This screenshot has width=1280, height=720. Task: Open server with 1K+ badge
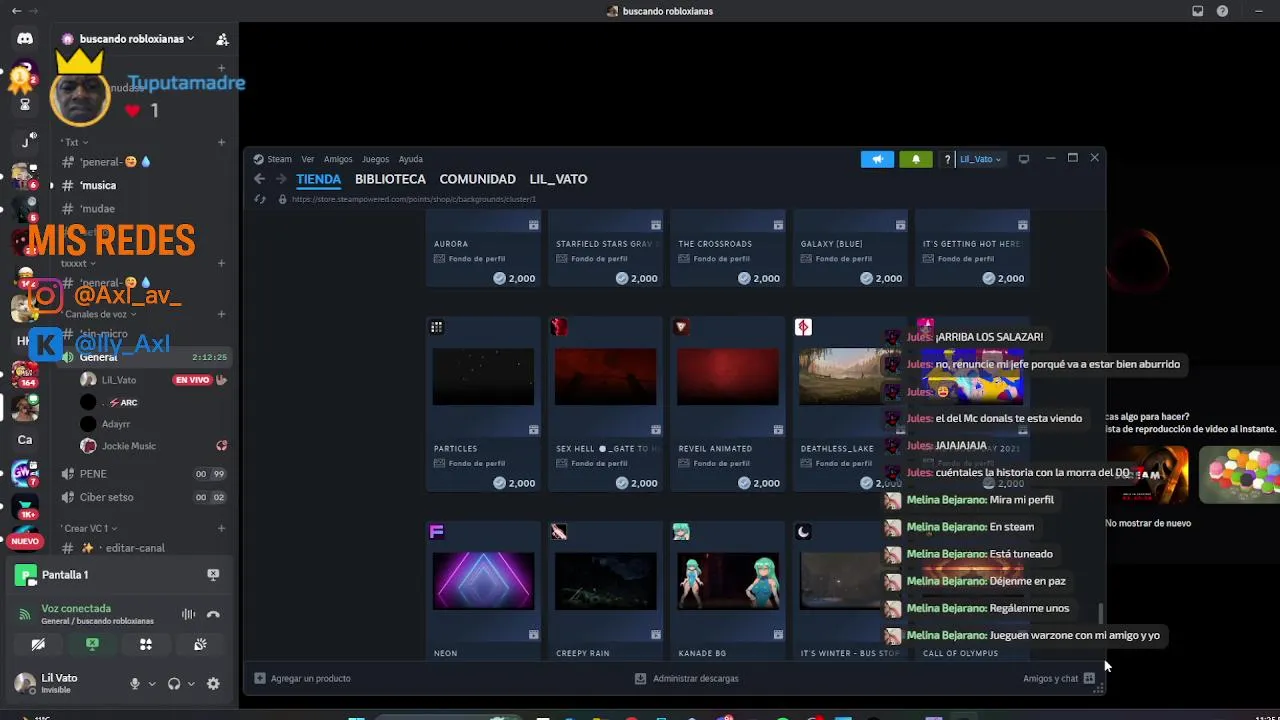point(25,507)
